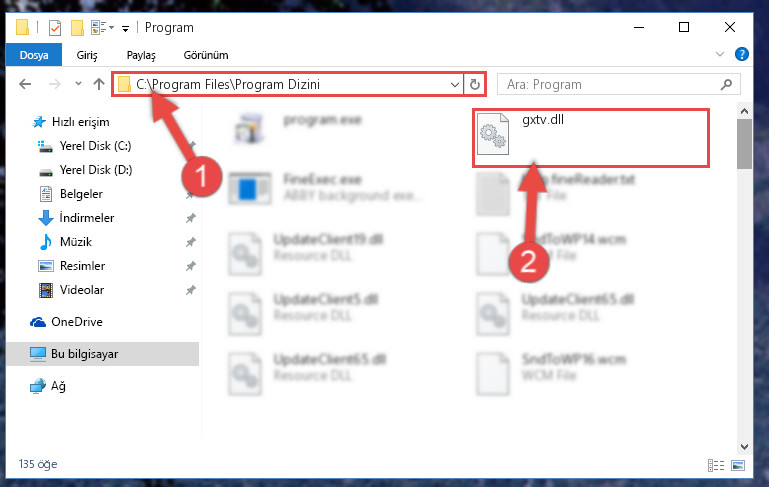Click the Back navigation arrow
Viewport: 769px width, 487px height.
click(x=25, y=84)
